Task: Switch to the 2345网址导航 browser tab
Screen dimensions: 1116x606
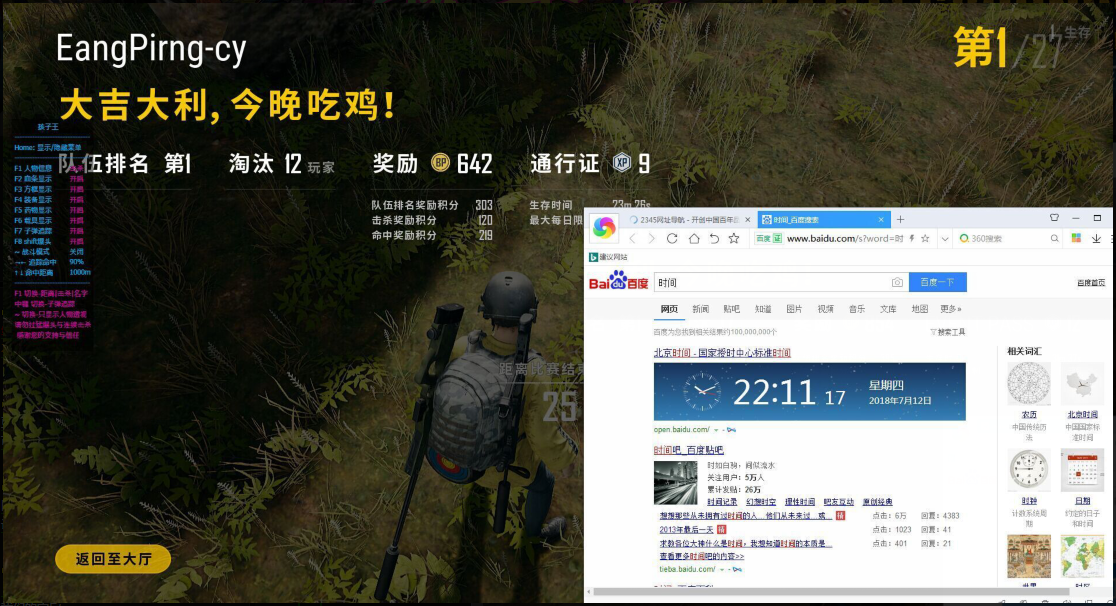Action: [x=688, y=219]
